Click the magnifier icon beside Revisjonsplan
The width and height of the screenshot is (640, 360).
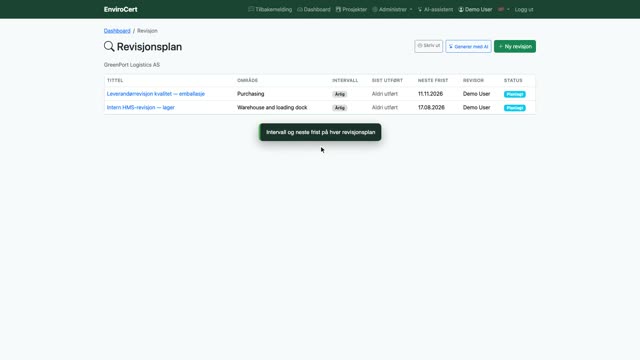109,47
